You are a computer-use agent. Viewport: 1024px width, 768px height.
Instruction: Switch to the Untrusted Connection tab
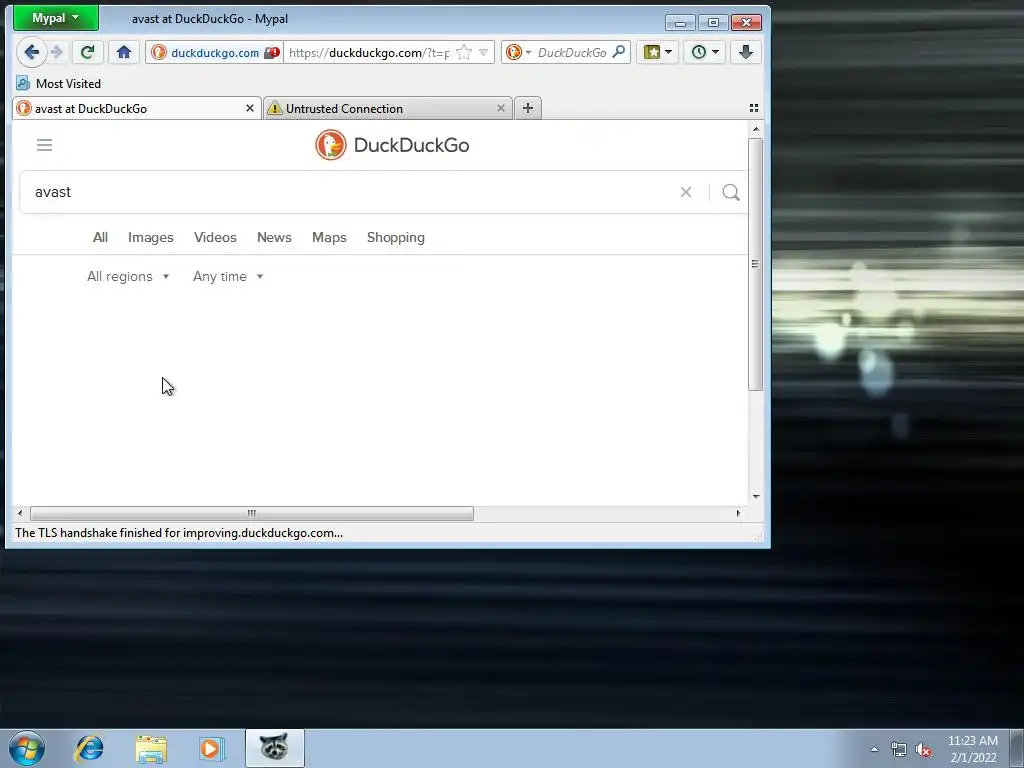click(382, 108)
